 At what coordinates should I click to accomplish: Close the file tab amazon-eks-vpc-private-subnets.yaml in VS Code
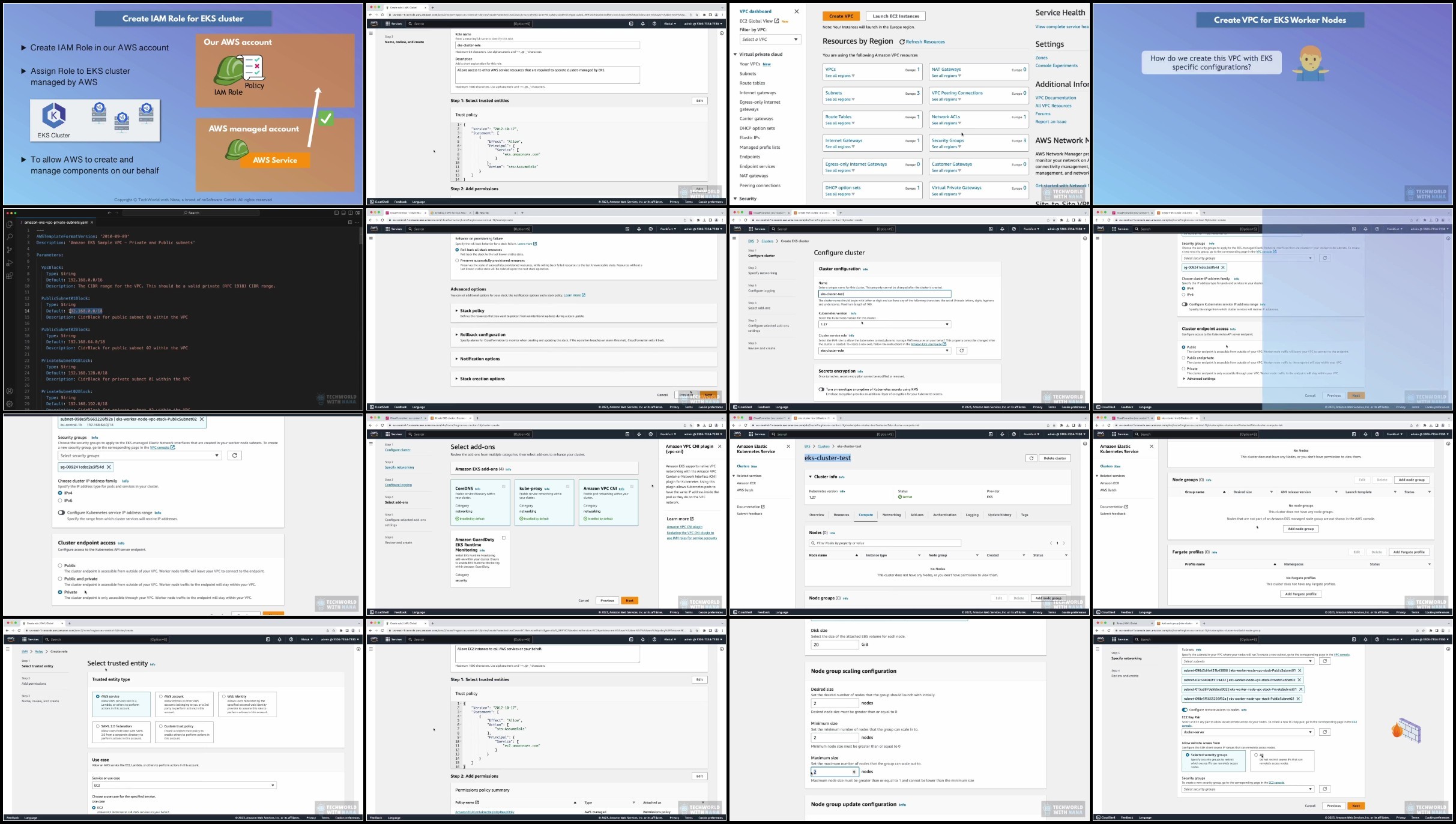(x=92, y=222)
